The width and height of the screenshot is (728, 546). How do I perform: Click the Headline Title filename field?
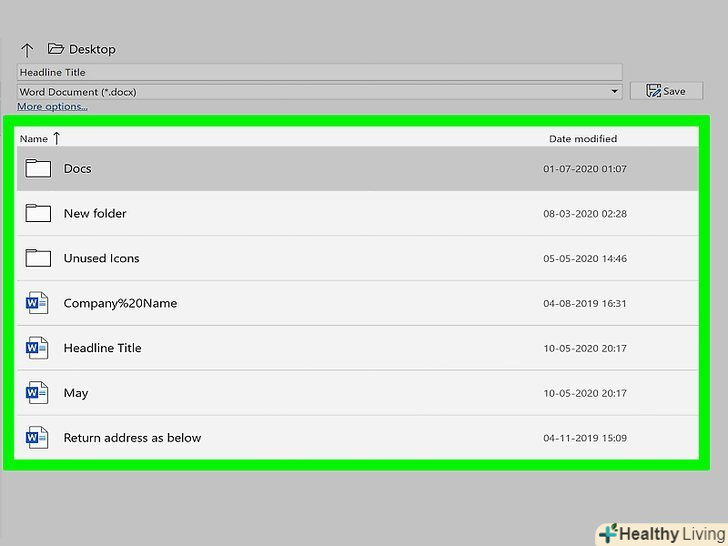coord(319,72)
